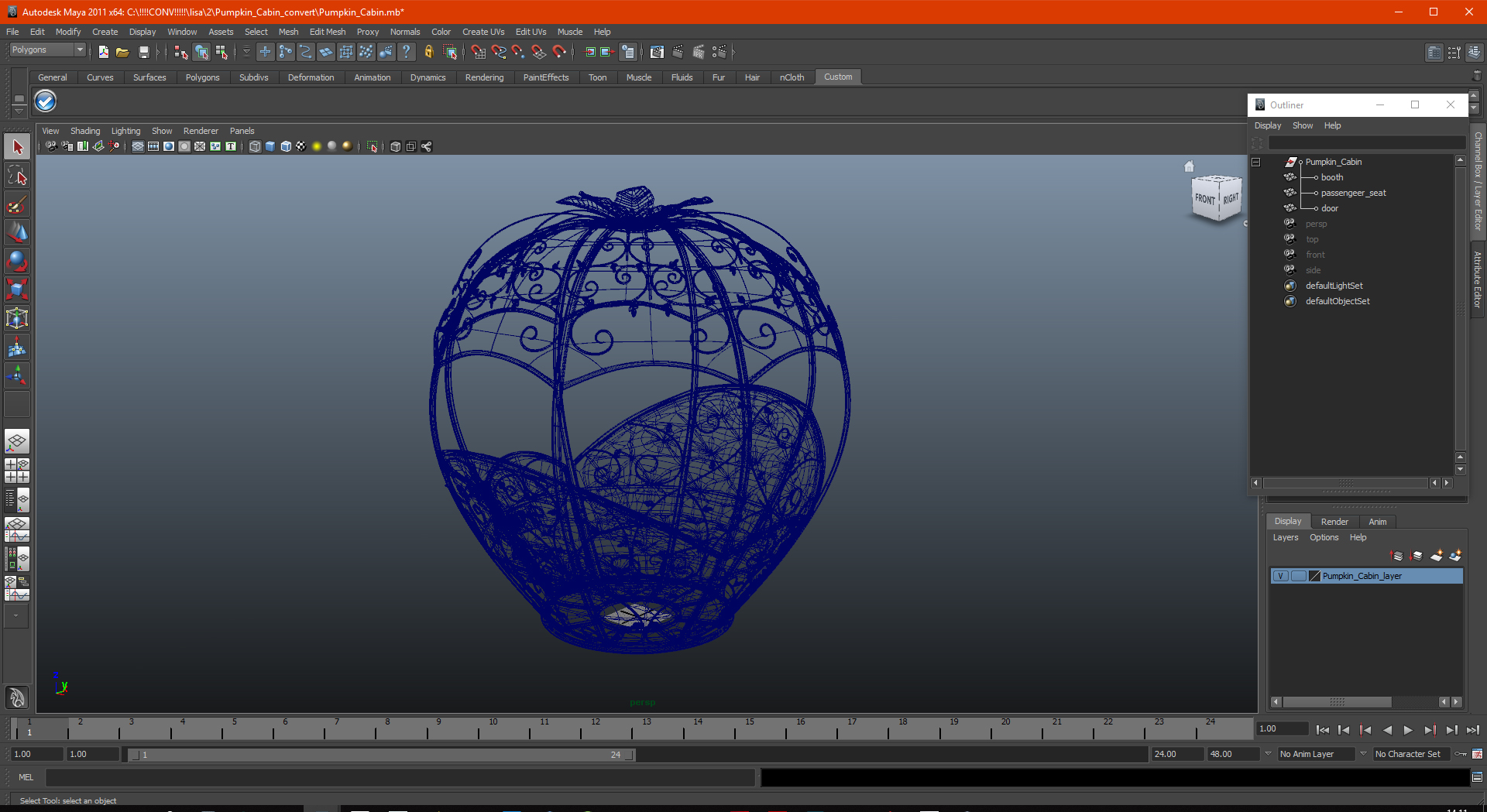Open Layers menu in Layer Editor
Viewport: 1487px width, 812px height.
click(1286, 537)
